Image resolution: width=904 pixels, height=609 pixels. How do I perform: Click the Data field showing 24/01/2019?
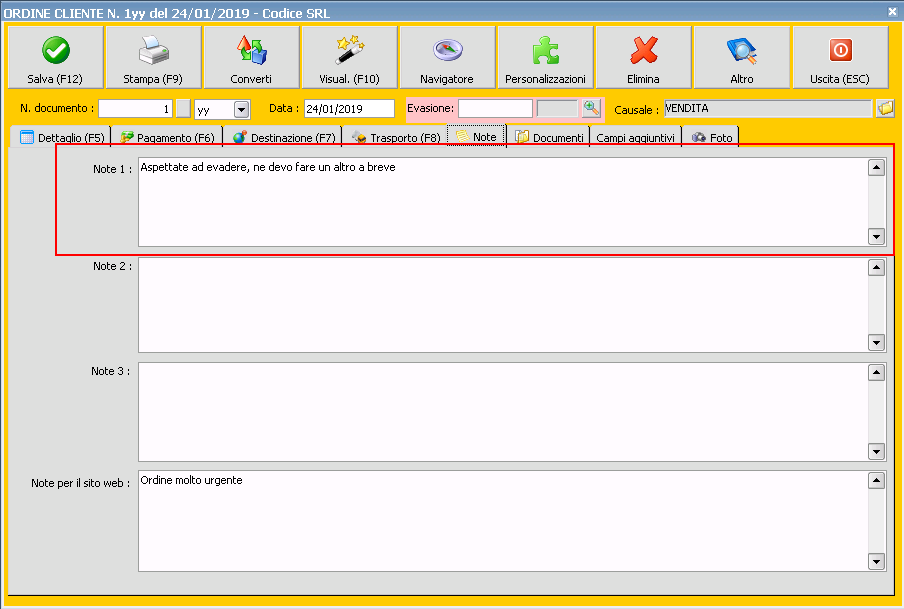tap(349, 108)
